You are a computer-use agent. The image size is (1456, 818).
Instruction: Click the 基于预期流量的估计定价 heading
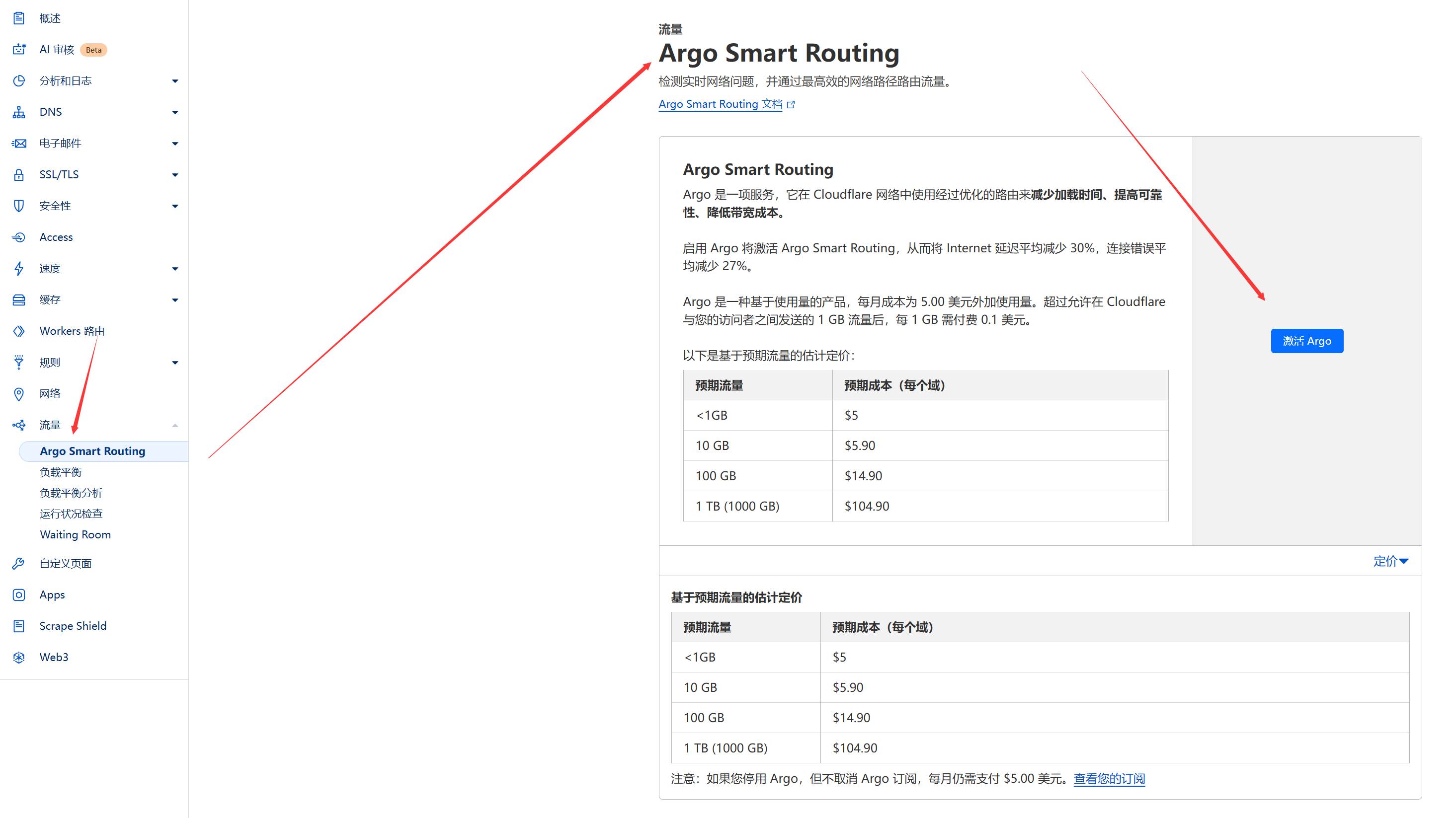pos(736,597)
